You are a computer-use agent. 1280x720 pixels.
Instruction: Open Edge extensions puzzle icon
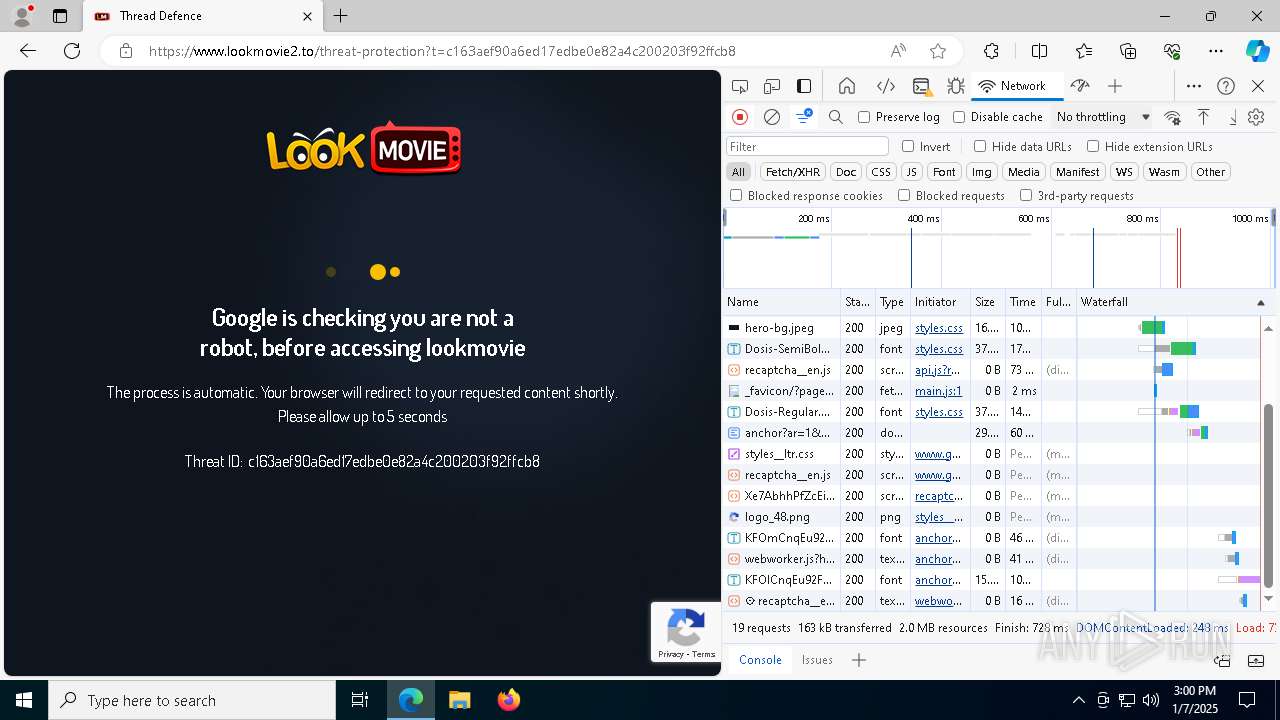pyautogui.click(x=991, y=51)
